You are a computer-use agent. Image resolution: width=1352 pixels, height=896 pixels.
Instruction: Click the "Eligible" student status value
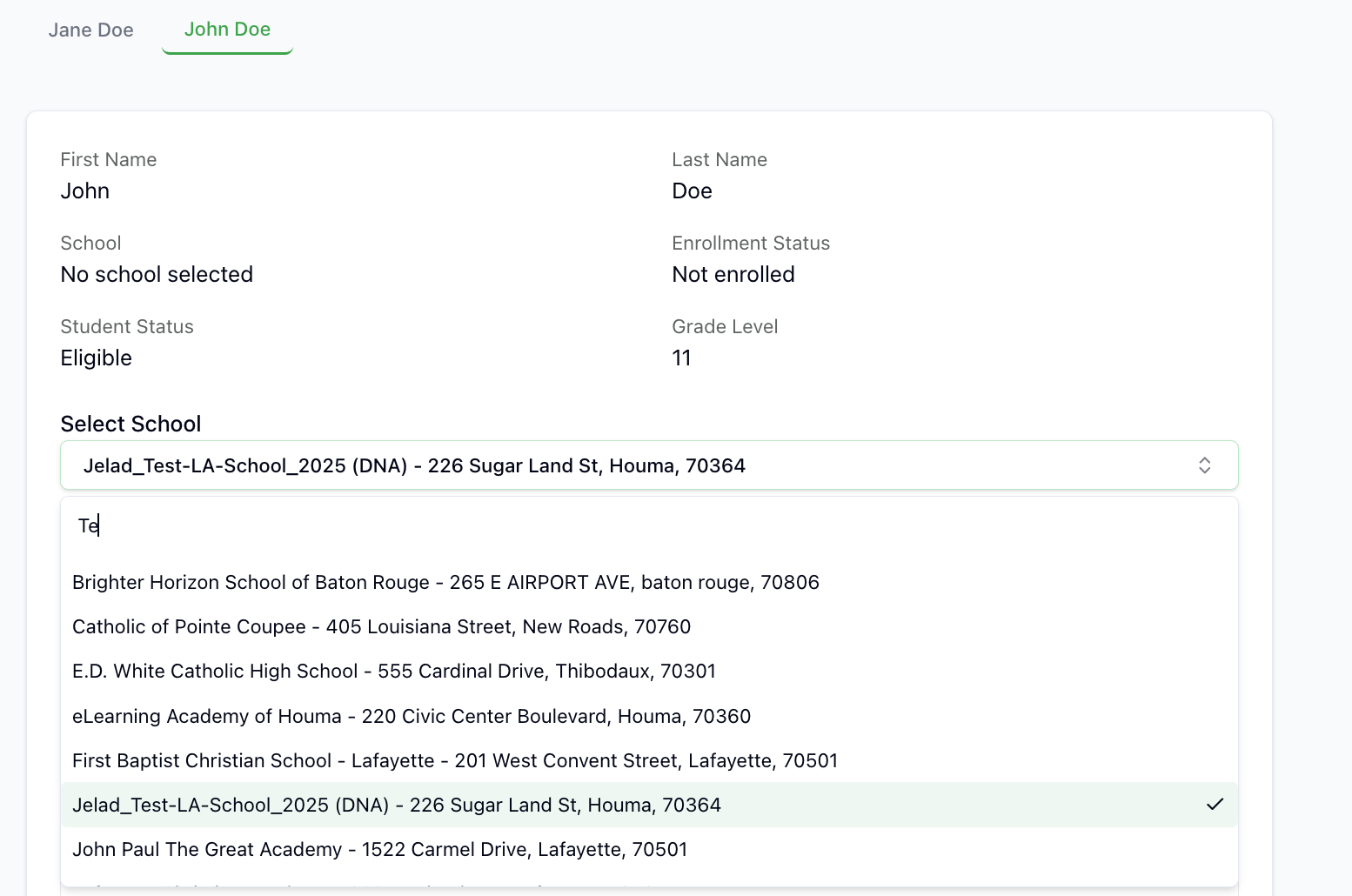point(96,358)
